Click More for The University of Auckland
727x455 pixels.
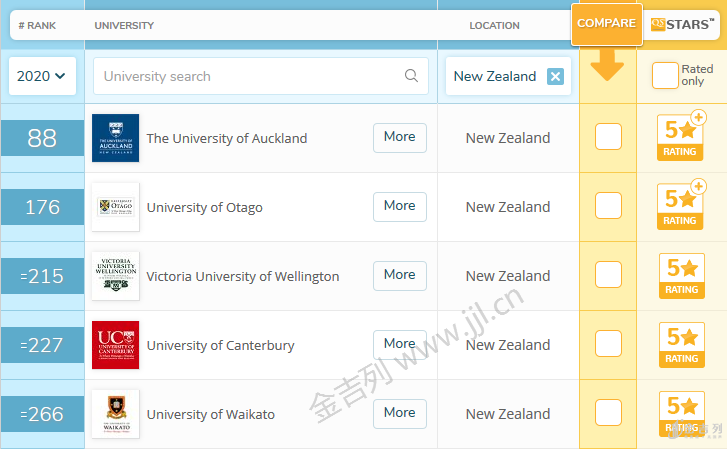[400, 137]
